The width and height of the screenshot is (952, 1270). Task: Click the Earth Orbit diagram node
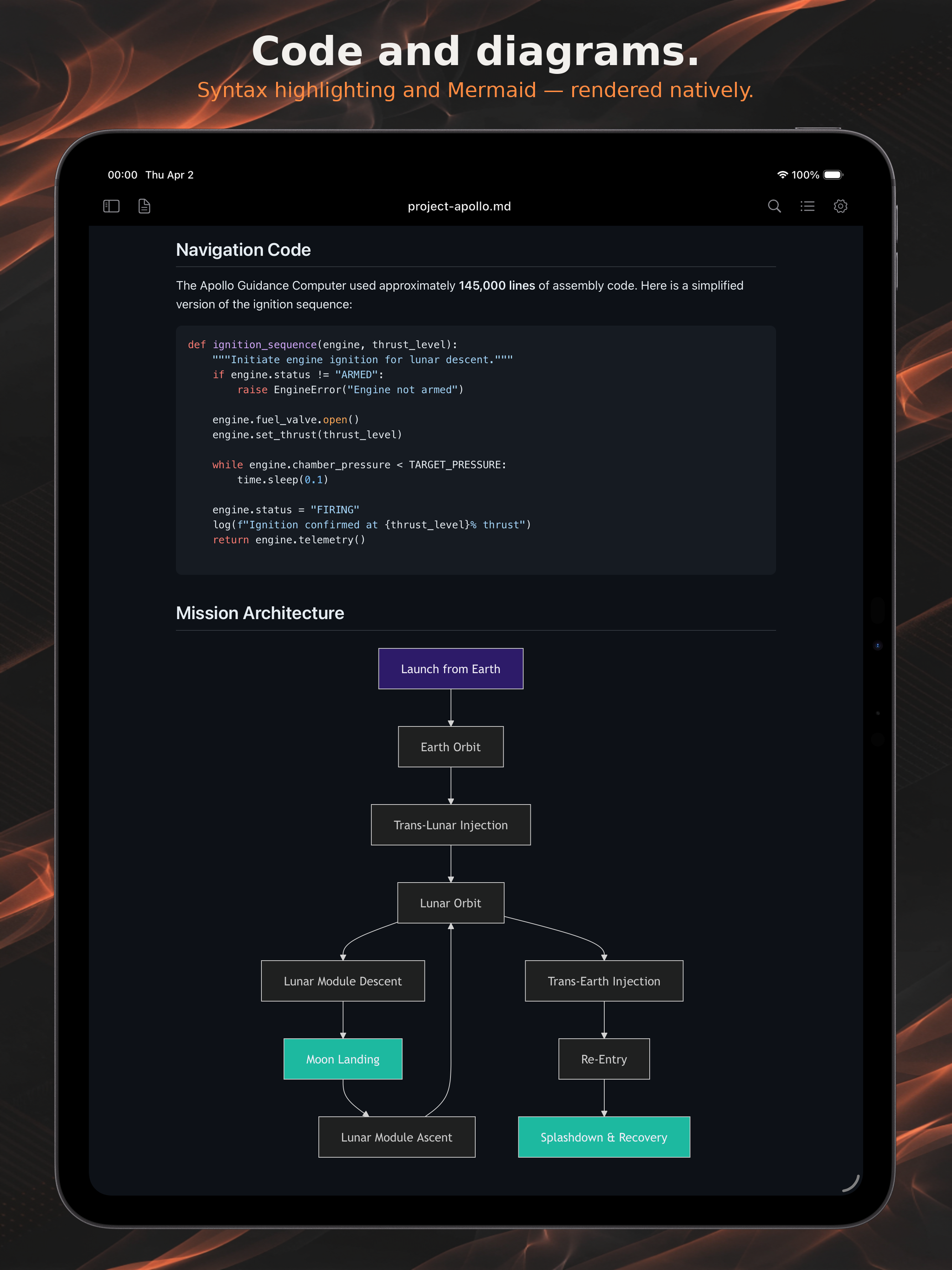point(451,747)
